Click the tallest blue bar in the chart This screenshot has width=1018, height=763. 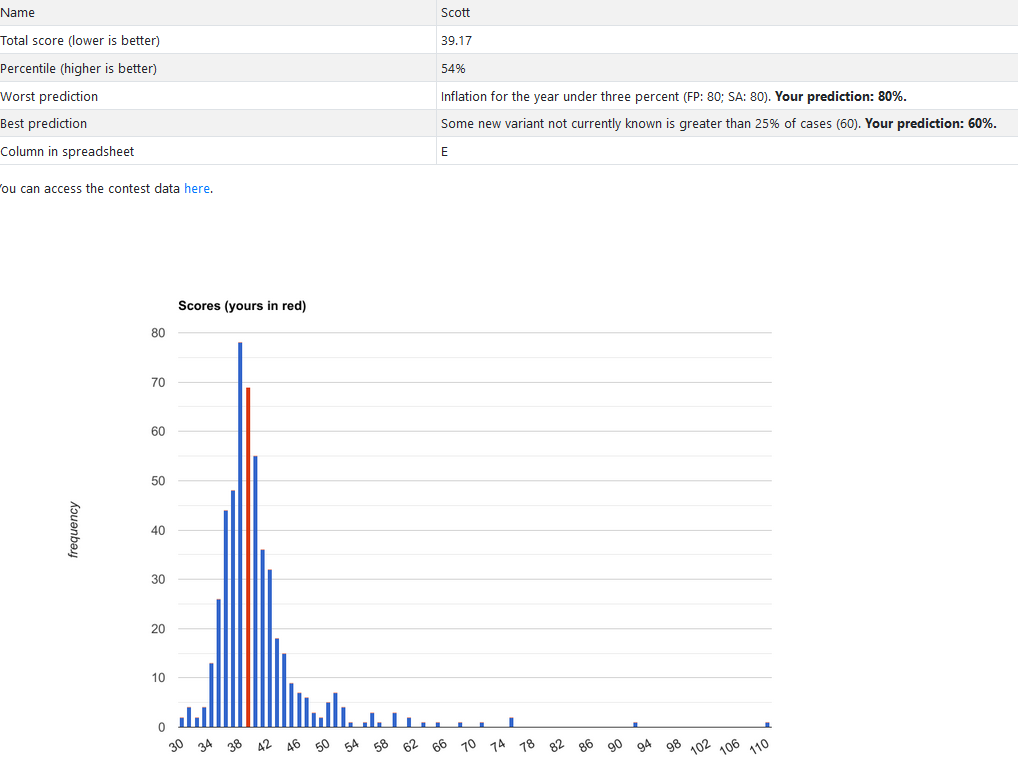pos(240,534)
